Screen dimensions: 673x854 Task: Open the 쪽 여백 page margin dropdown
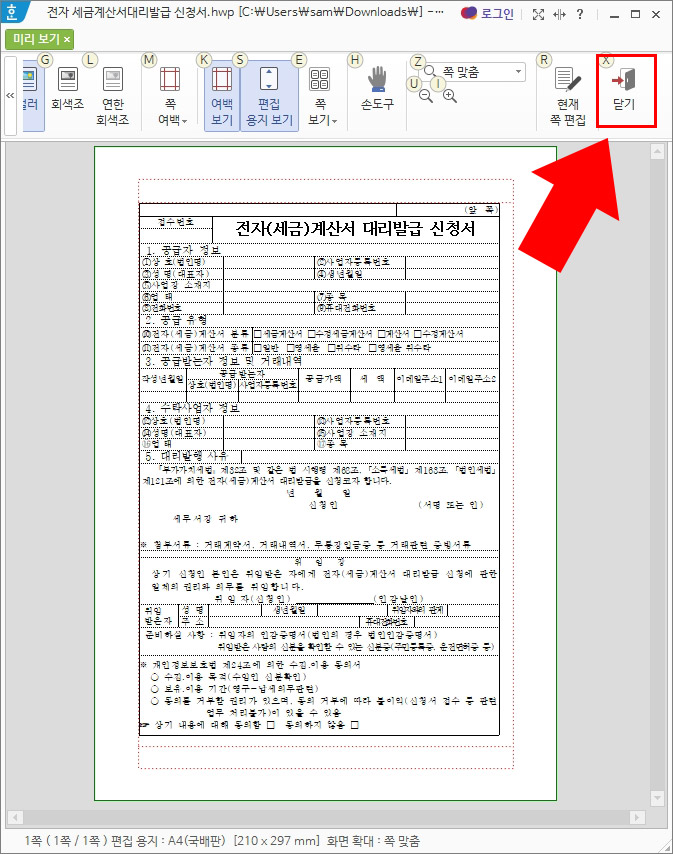172,96
